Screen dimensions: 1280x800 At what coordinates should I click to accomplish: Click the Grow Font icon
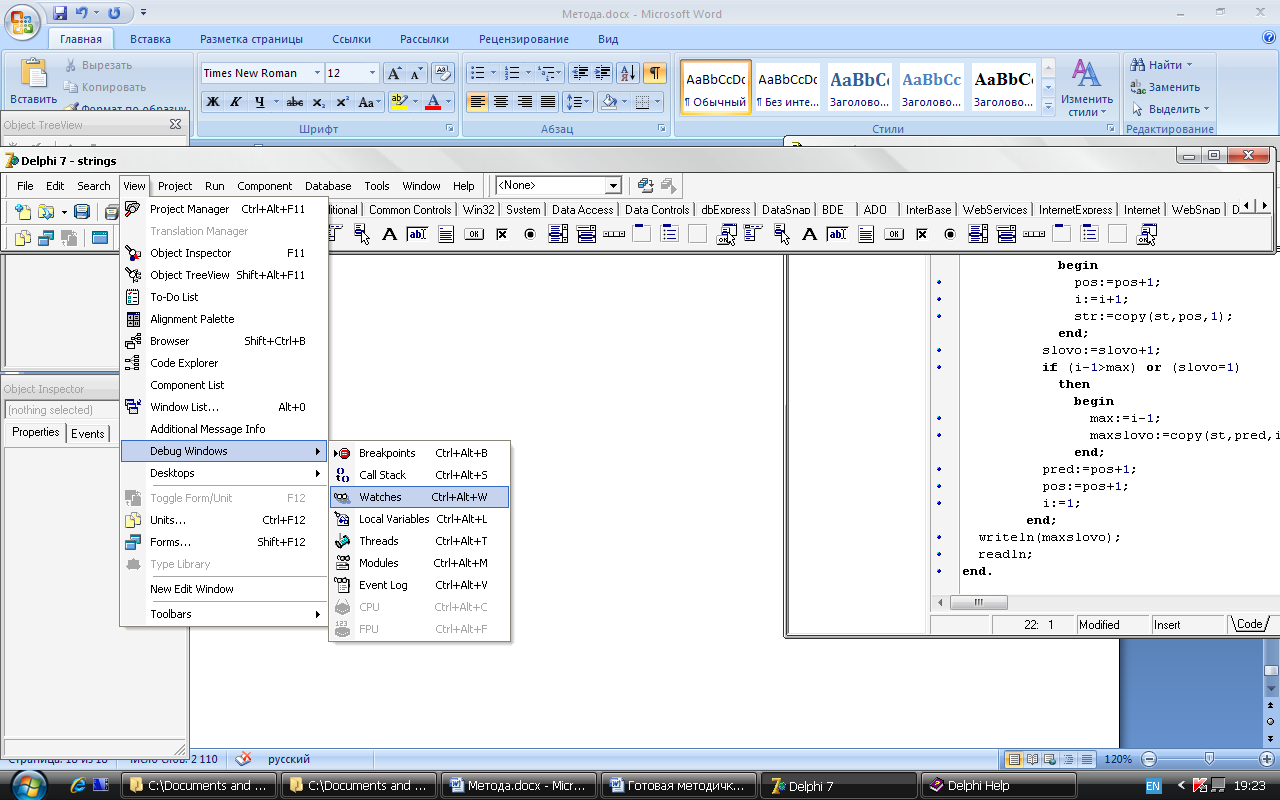point(395,73)
